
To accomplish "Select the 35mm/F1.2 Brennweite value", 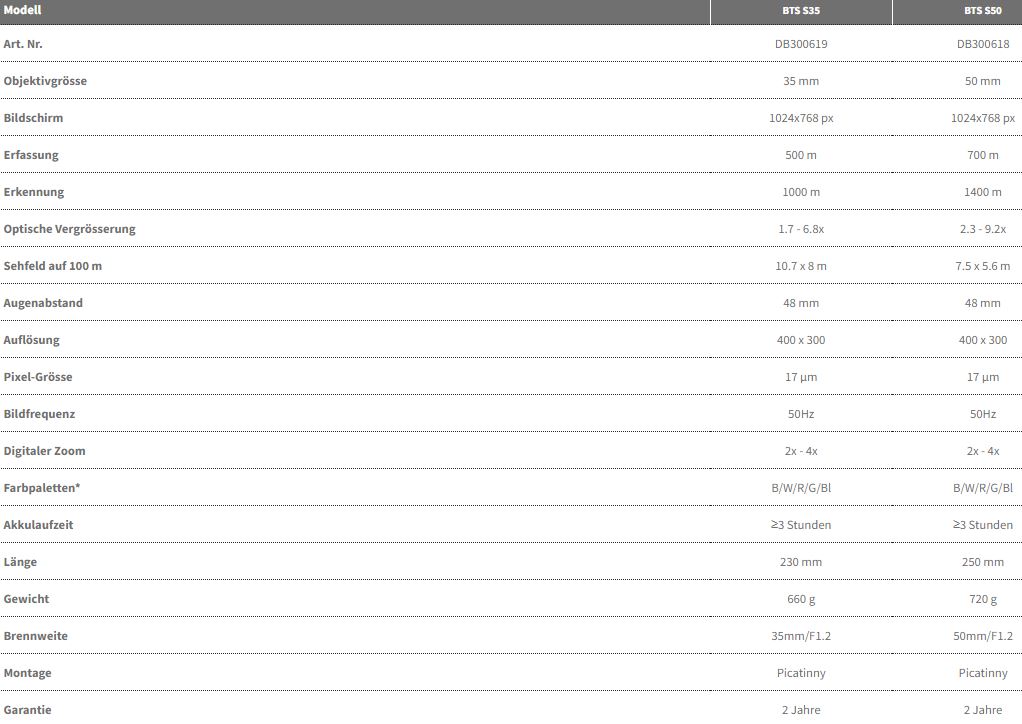I will [x=801, y=636].
